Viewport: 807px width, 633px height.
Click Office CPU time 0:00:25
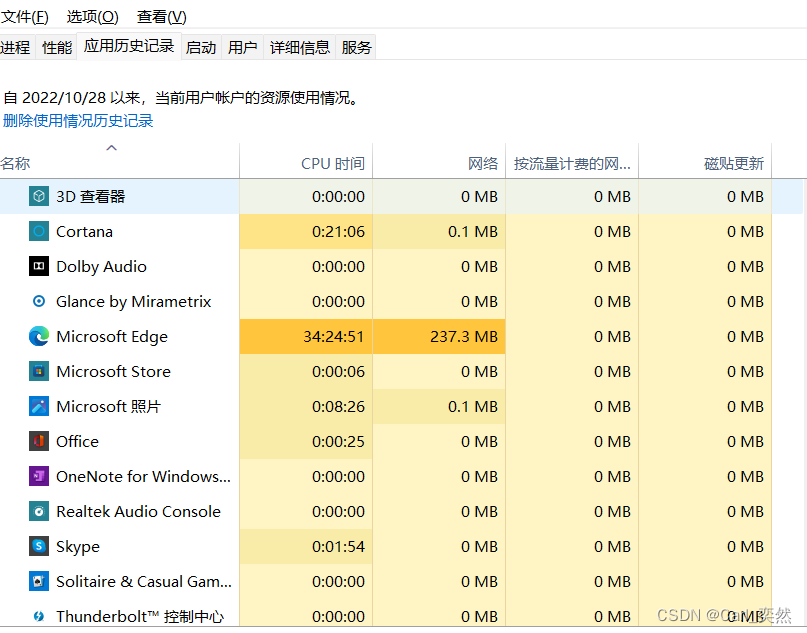(338, 442)
